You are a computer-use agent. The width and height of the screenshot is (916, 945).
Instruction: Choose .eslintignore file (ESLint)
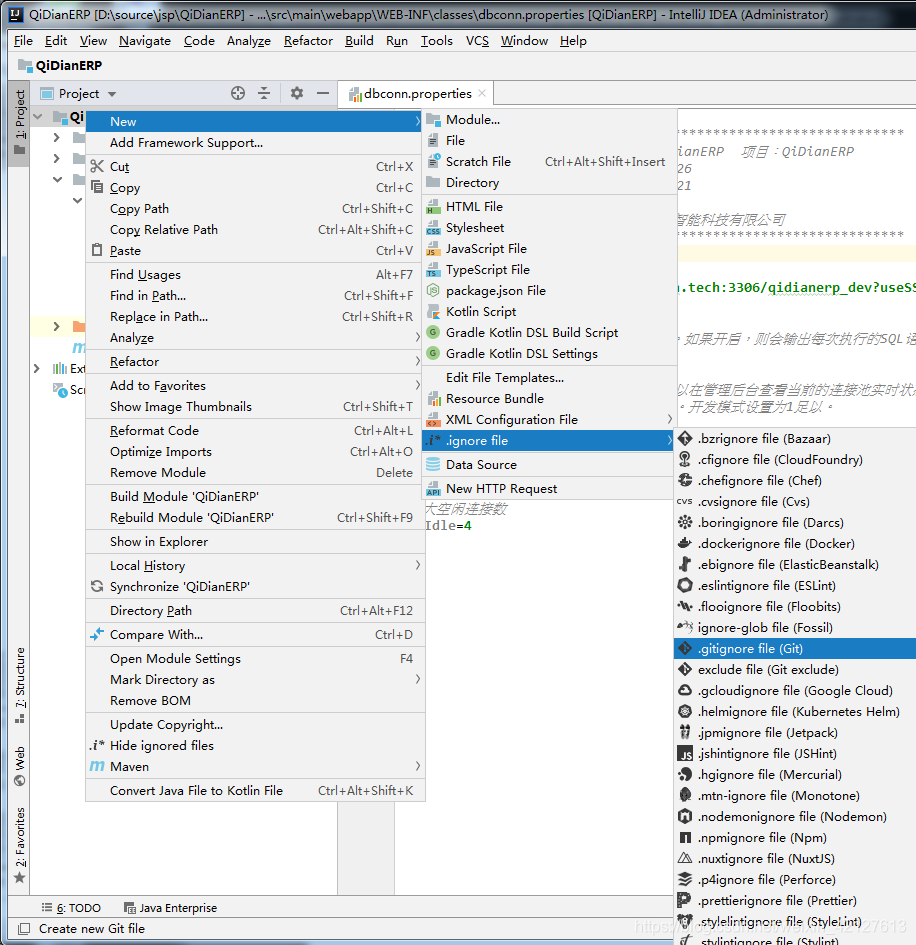pyautogui.click(x=795, y=585)
